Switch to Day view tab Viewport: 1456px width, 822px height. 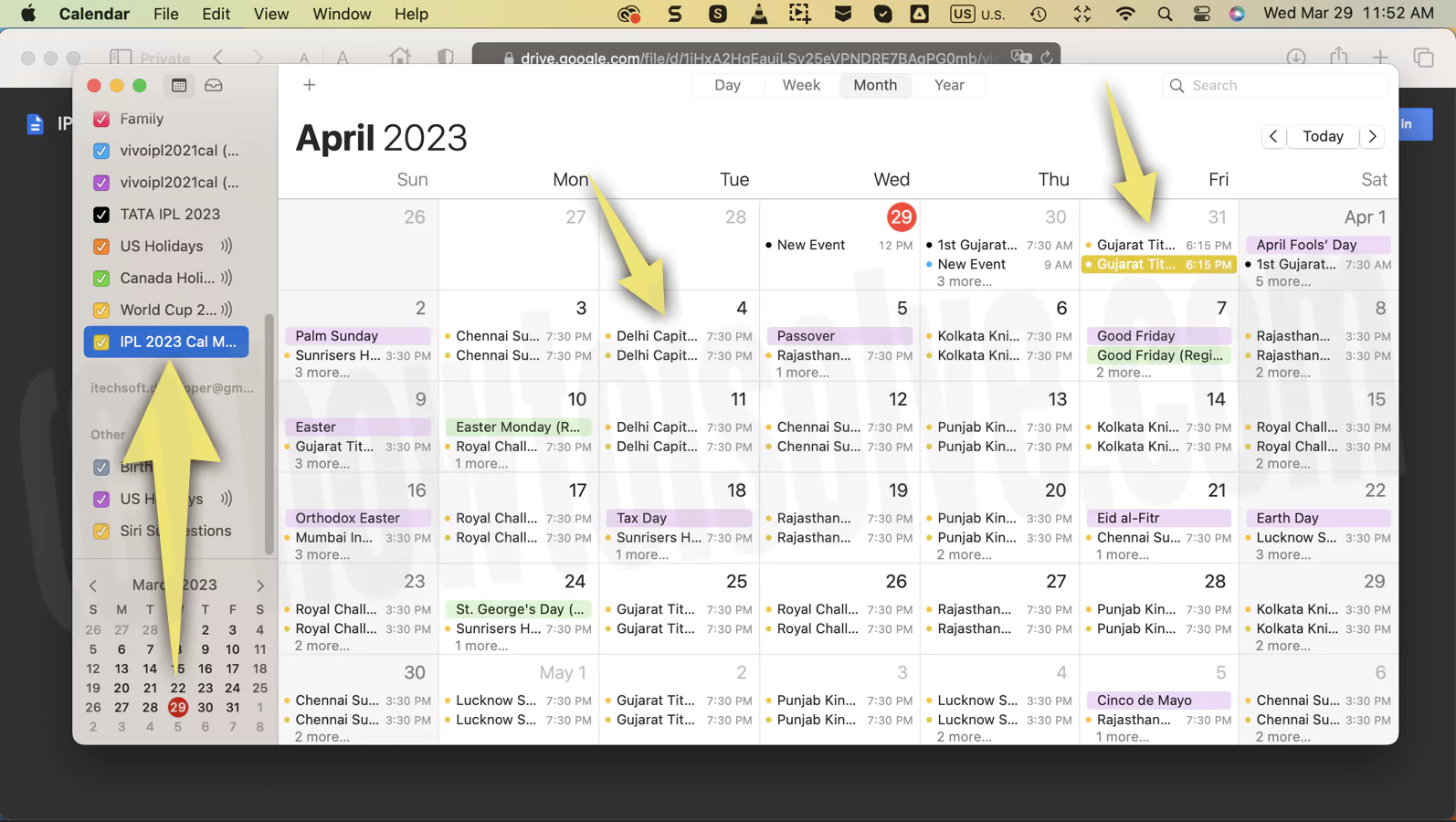728,85
